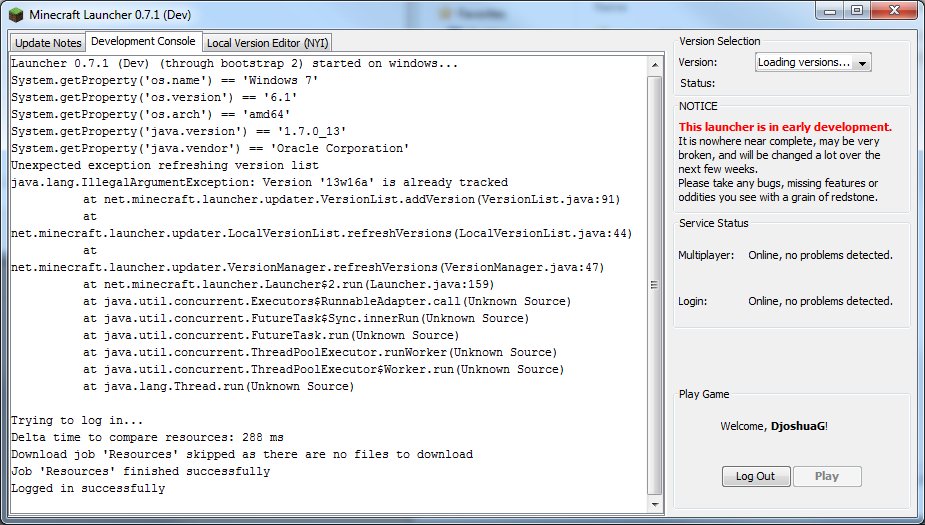The width and height of the screenshot is (925, 525).
Task: Maximize the Minecraft Launcher window
Action: (857, 11)
